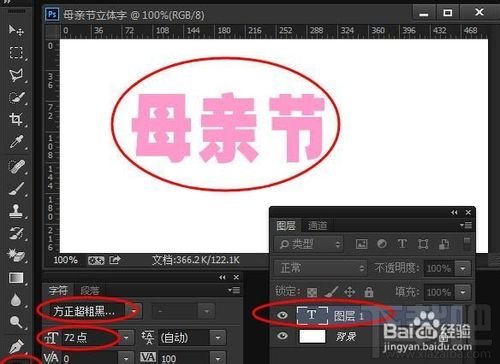Lock image pixels with brush icon
Screen dimensions: 500x364
point(331,292)
